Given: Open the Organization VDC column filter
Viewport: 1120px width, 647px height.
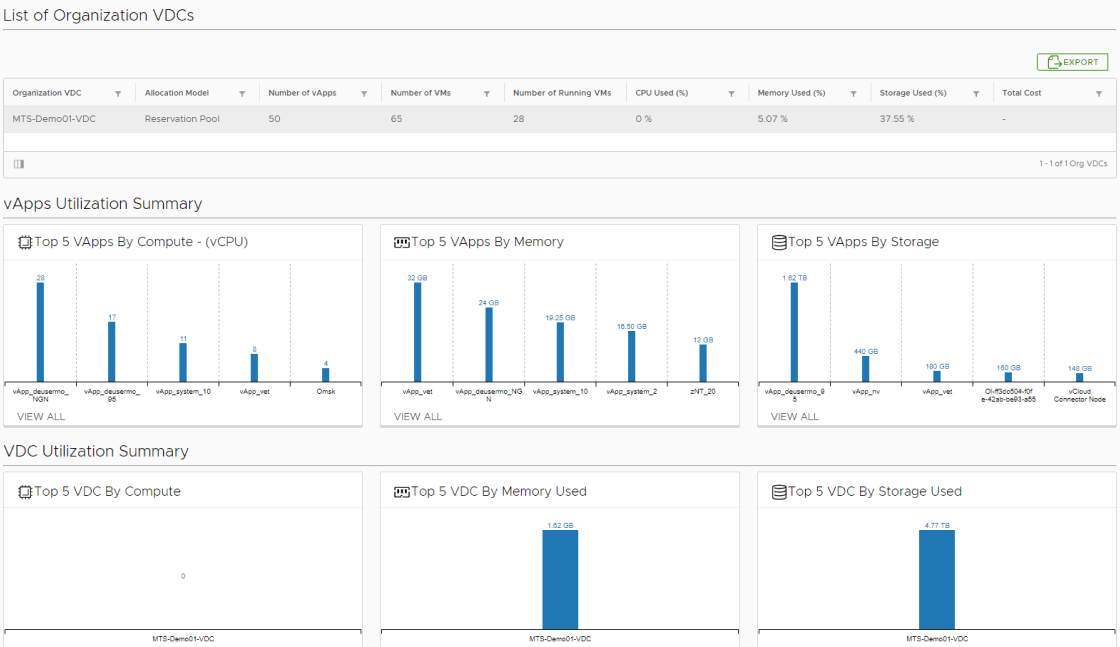Looking at the screenshot, I should coord(118,94).
